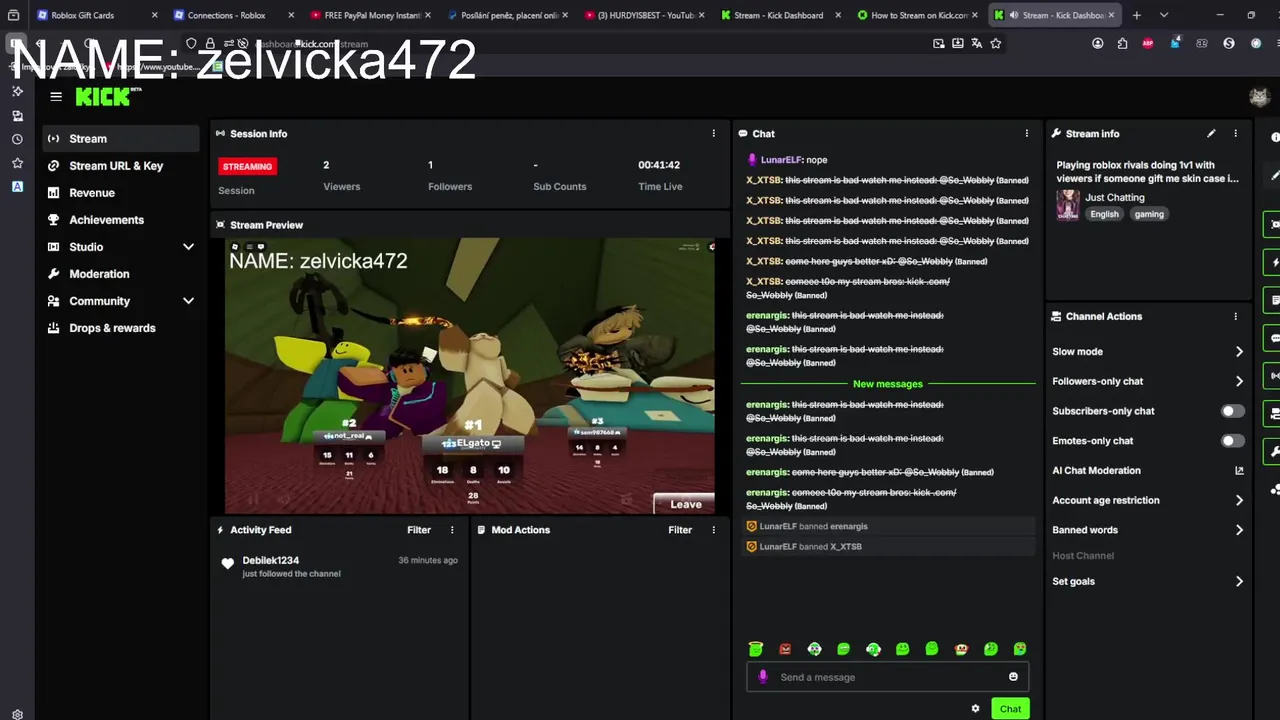Open browser tab list dropdown arrow
Viewport: 1280px width, 720px height.
pos(1164,15)
